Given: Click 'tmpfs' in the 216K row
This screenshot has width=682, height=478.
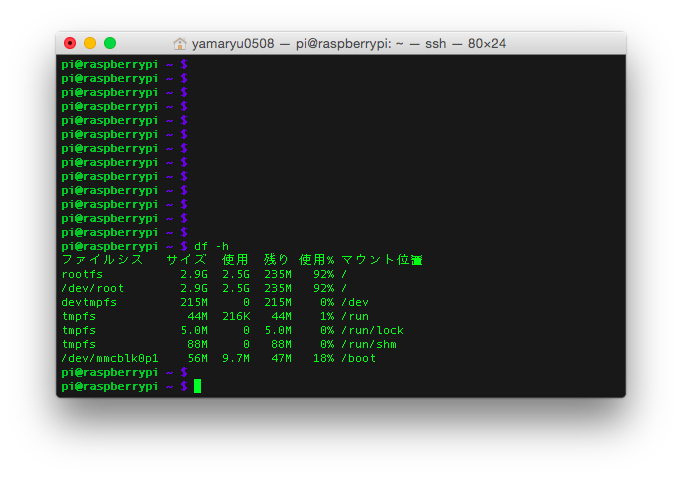Looking at the screenshot, I should click(79, 316).
